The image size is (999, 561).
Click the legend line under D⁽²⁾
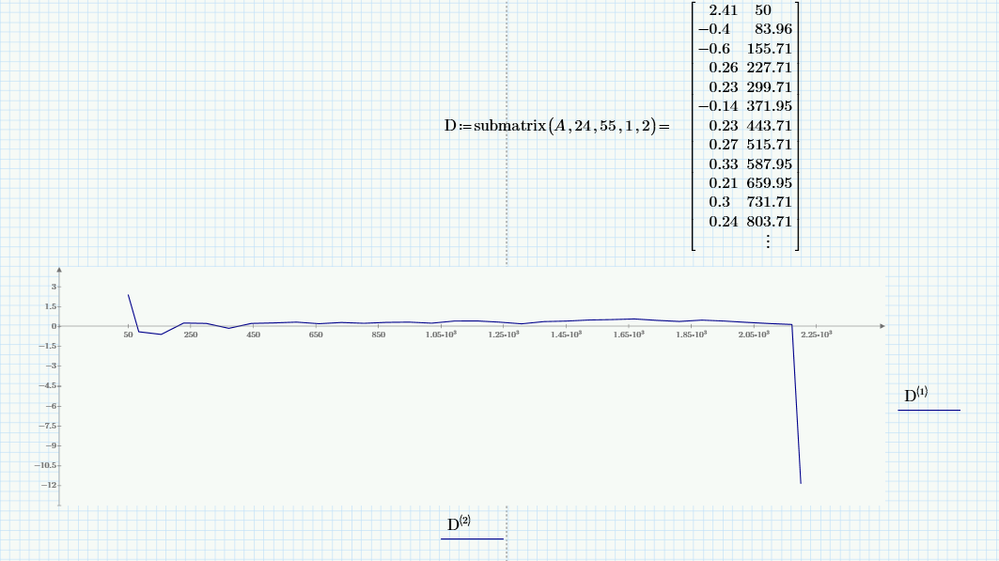472,539
